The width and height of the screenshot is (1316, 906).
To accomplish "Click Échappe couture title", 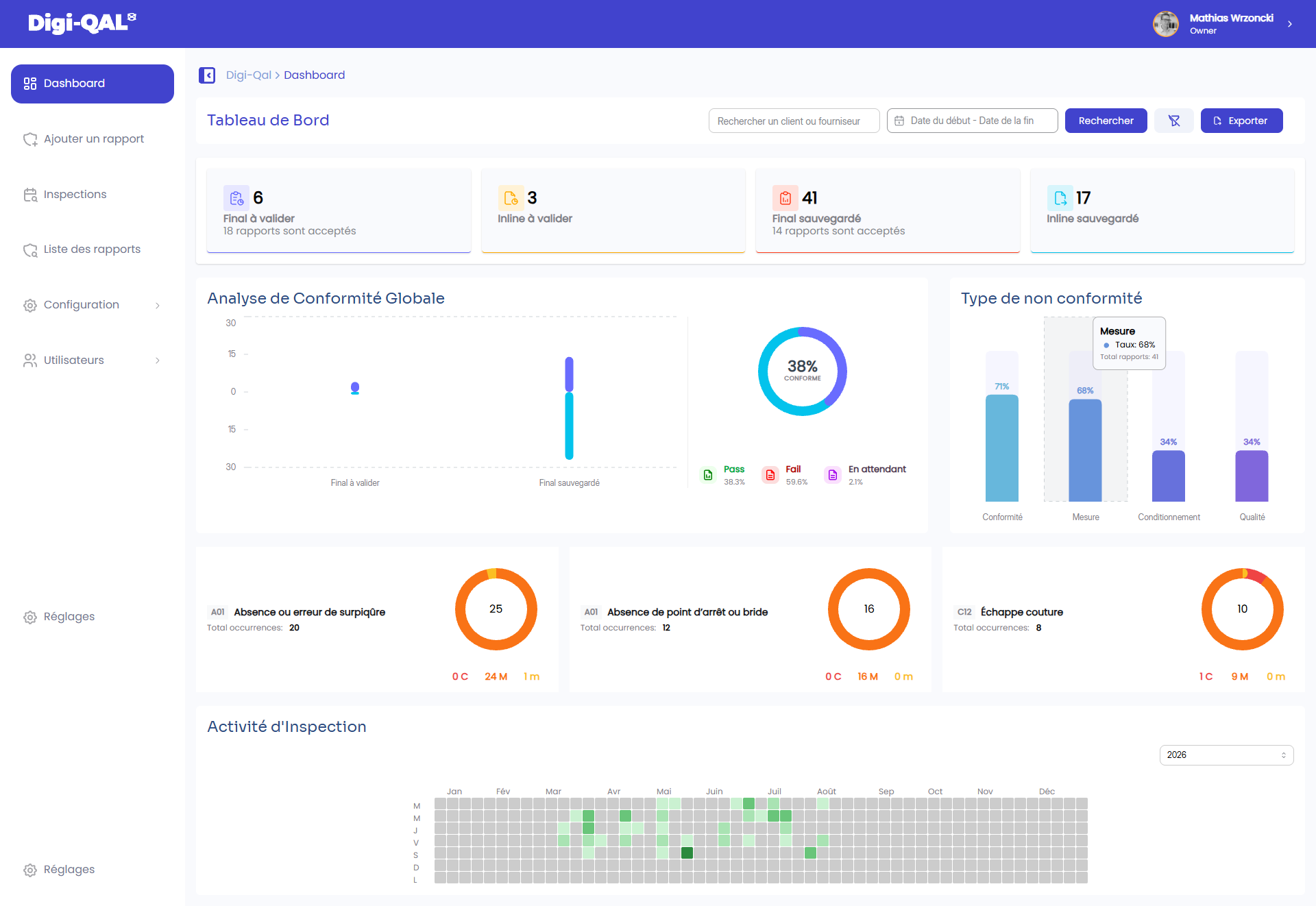I will 1022,612.
